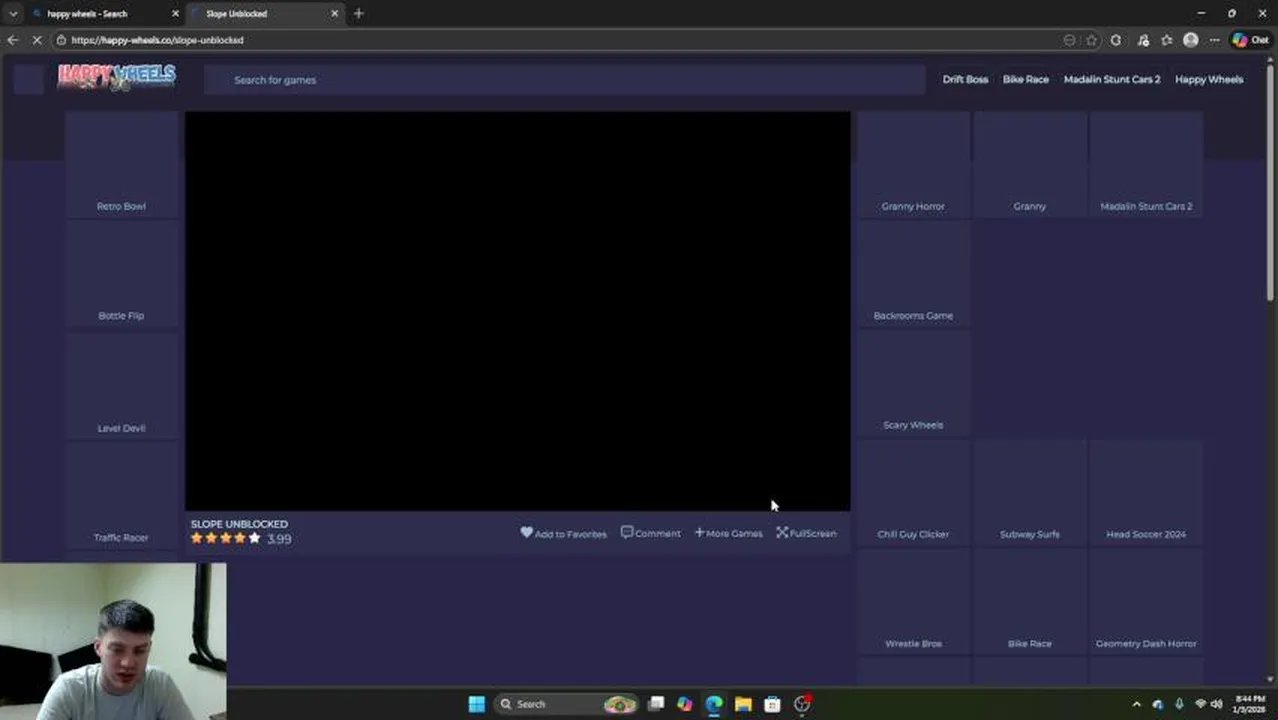1278x720 pixels.
Task: Open Bike Race in top menu
Action: [x=1026, y=79]
